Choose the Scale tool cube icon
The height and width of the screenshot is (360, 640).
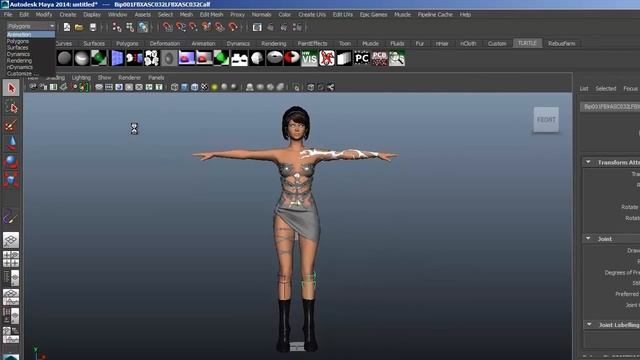11,180
